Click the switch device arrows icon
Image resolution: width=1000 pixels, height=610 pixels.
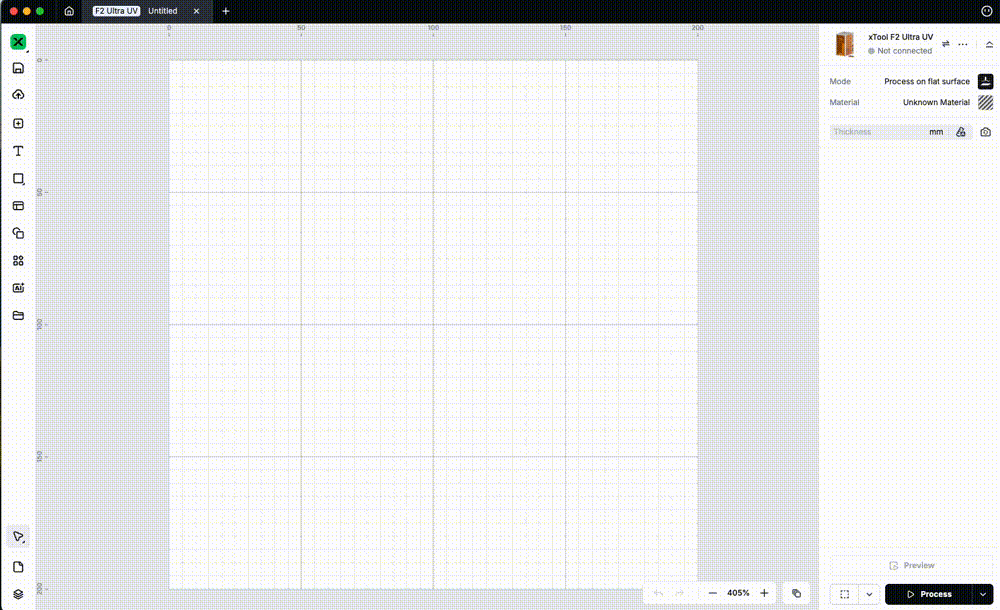click(946, 44)
